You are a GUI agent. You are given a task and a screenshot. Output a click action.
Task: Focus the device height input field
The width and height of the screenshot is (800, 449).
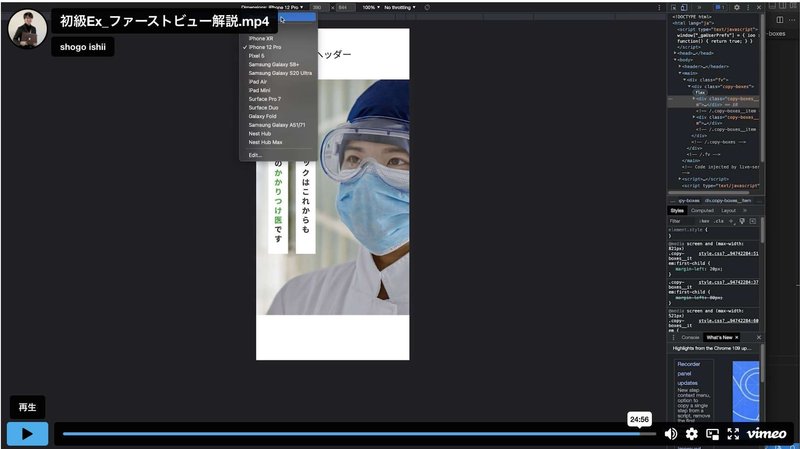pyautogui.click(x=344, y=8)
